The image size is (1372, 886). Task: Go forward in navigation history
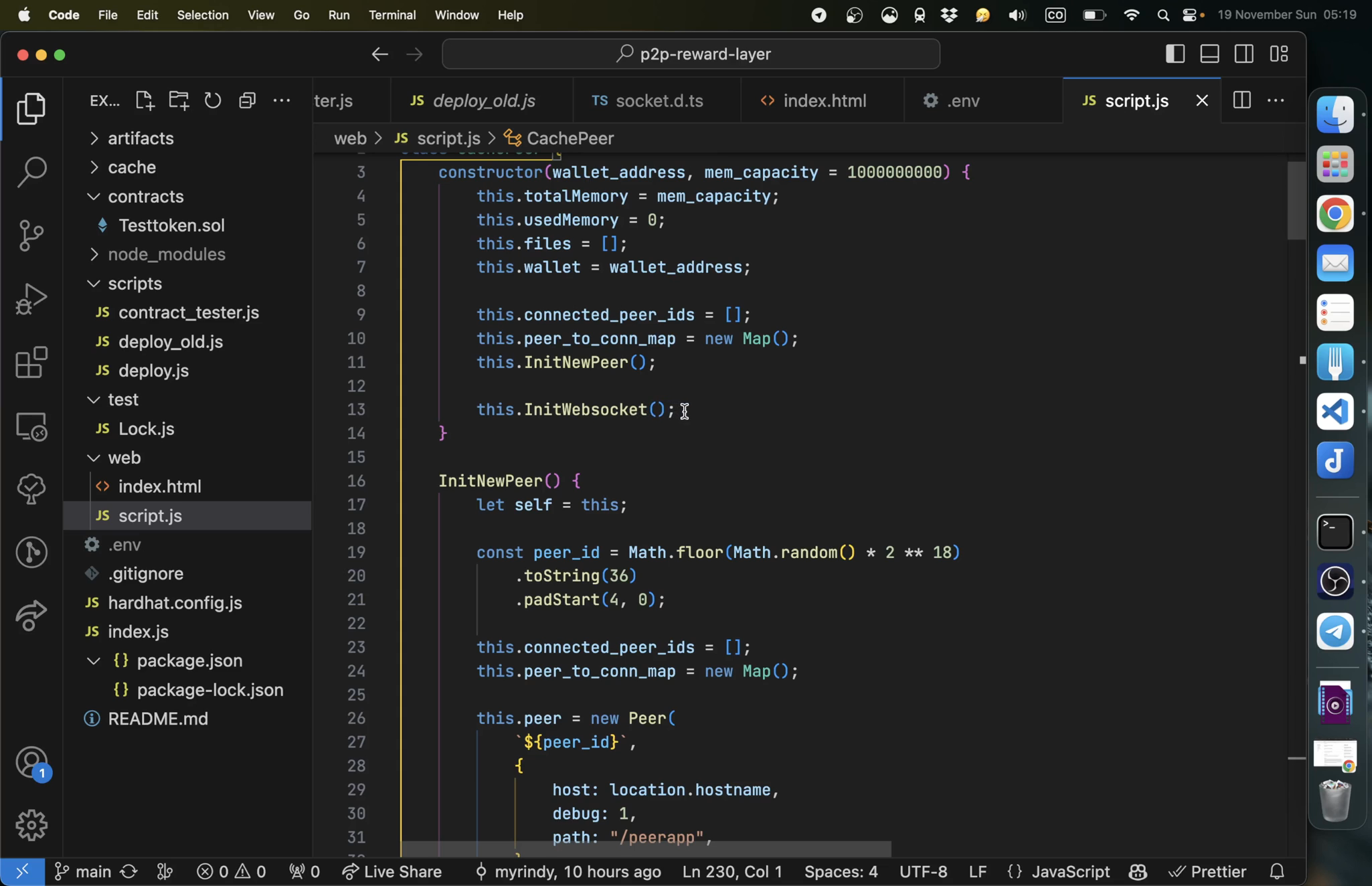click(414, 54)
